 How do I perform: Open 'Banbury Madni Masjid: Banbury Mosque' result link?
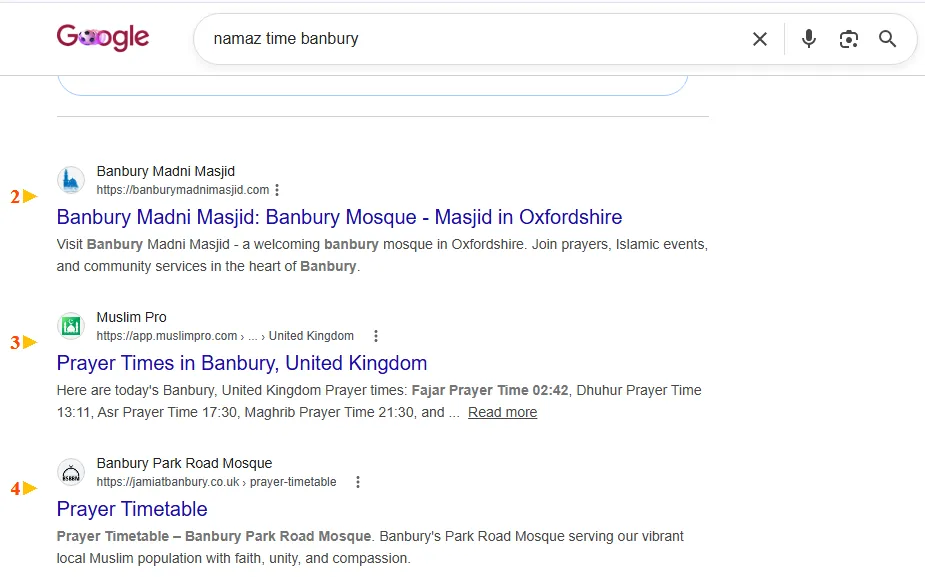pos(339,217)
